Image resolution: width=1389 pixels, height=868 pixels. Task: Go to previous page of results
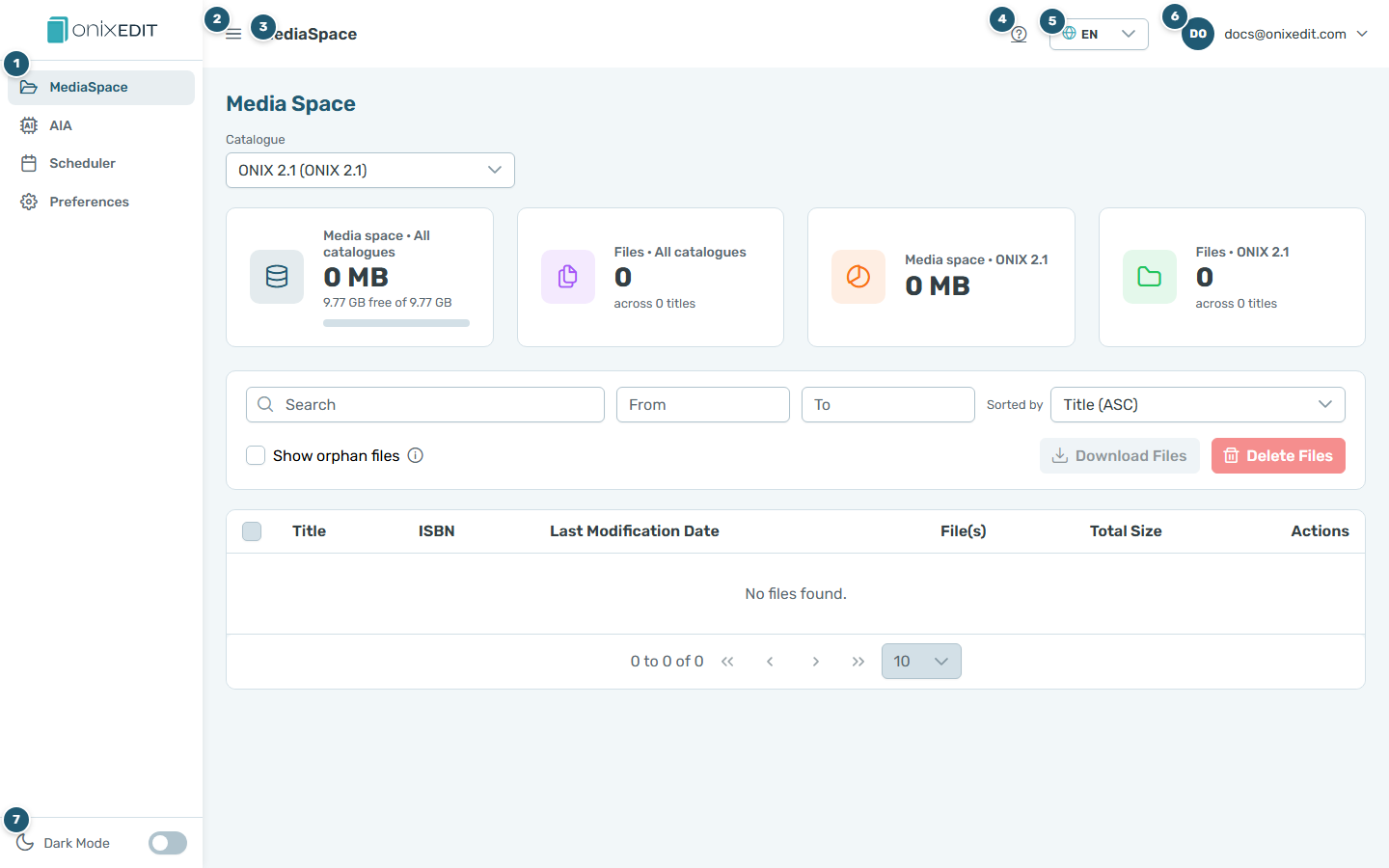point(770,662)
